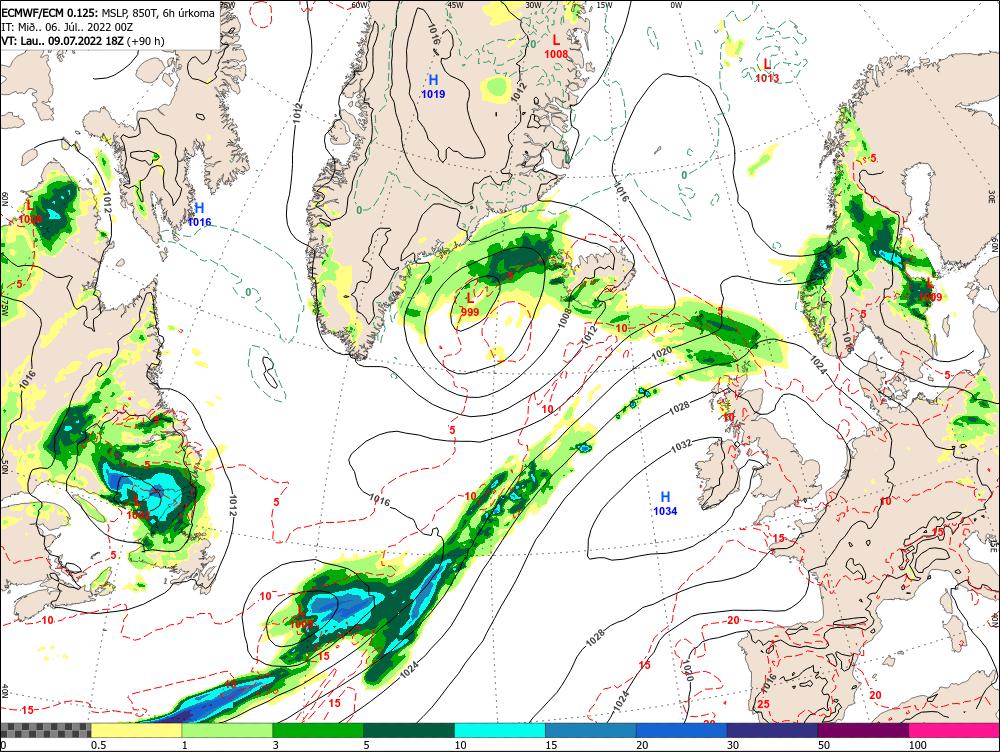This screenshot has height=752, width=1000.
Task: Select the medium green 3–5 mm legend swatch
Action: (318, 730)
